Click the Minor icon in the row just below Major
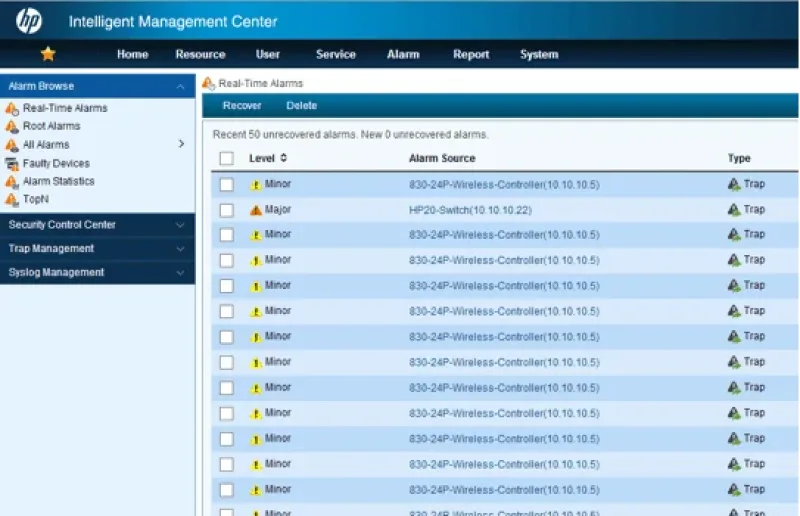Screen dimensions: 800x516 coord(256,235)
